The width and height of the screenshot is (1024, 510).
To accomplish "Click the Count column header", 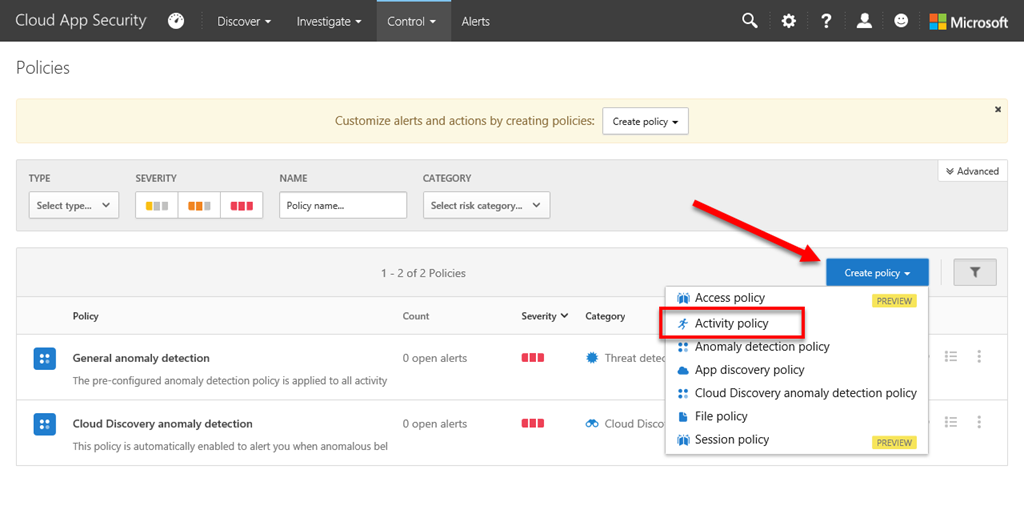I will coord(416,317).
